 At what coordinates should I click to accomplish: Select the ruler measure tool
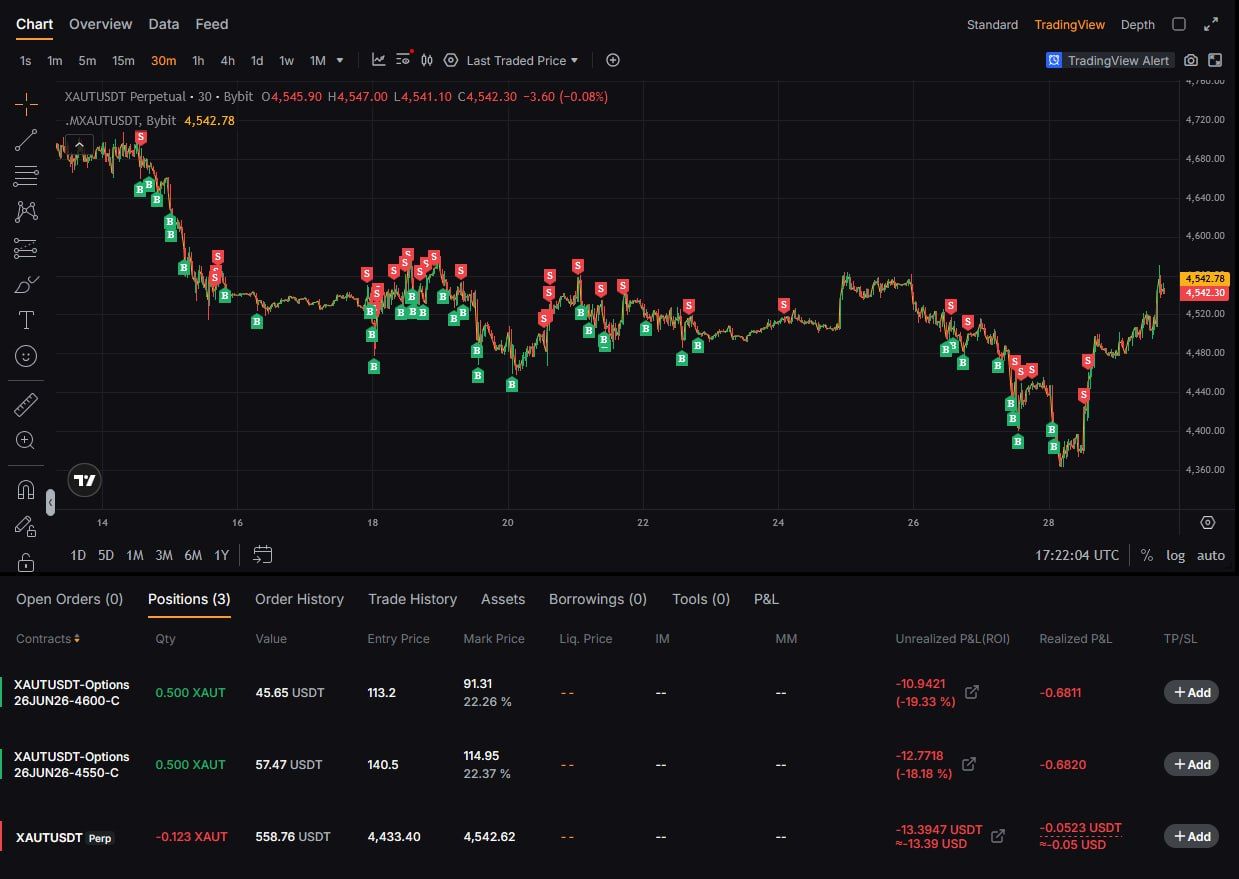click(26, 404)
